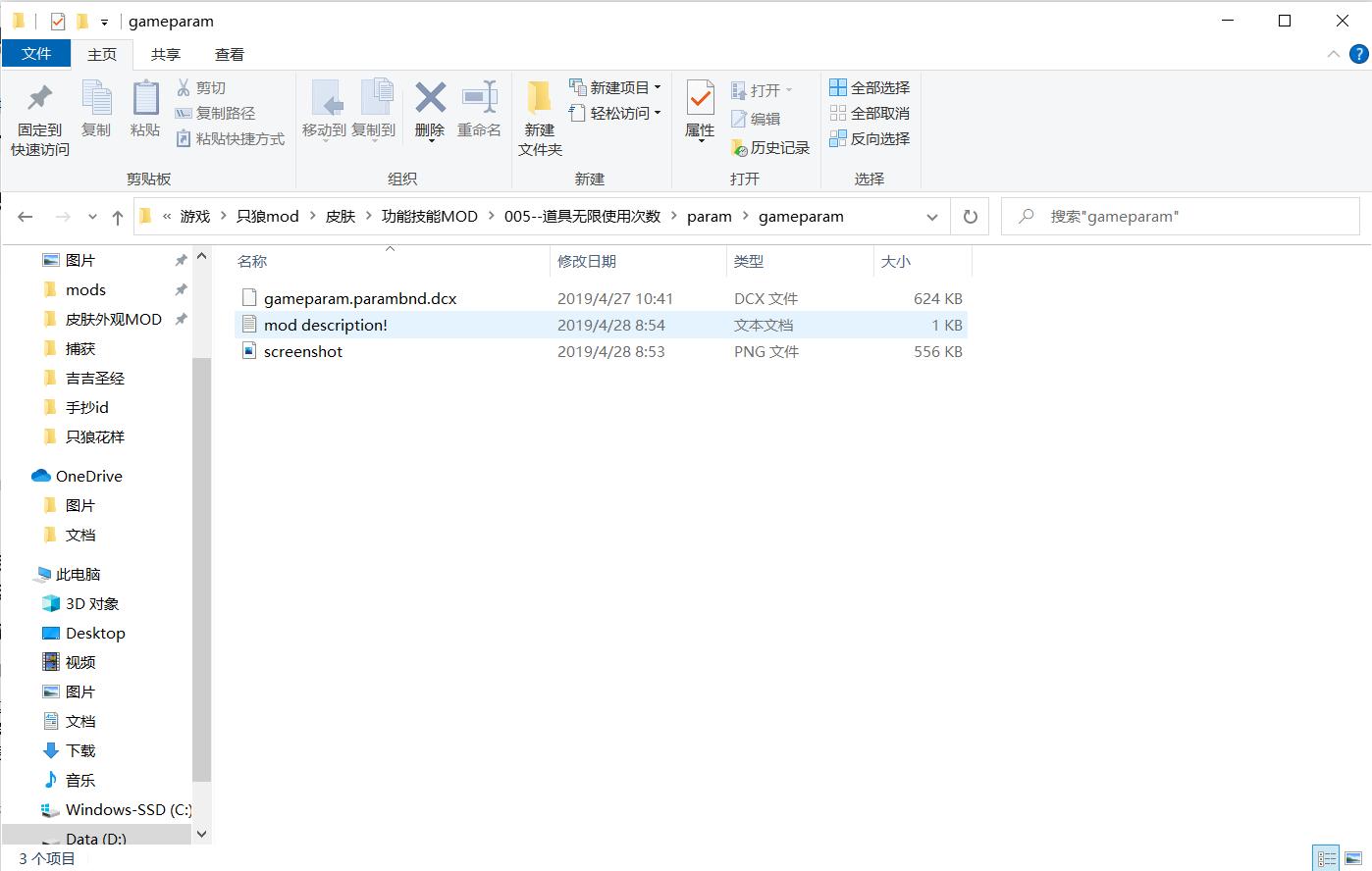Click the Up one level arrow
Screen dimensions: 1372x871
[x=118, y=217]
